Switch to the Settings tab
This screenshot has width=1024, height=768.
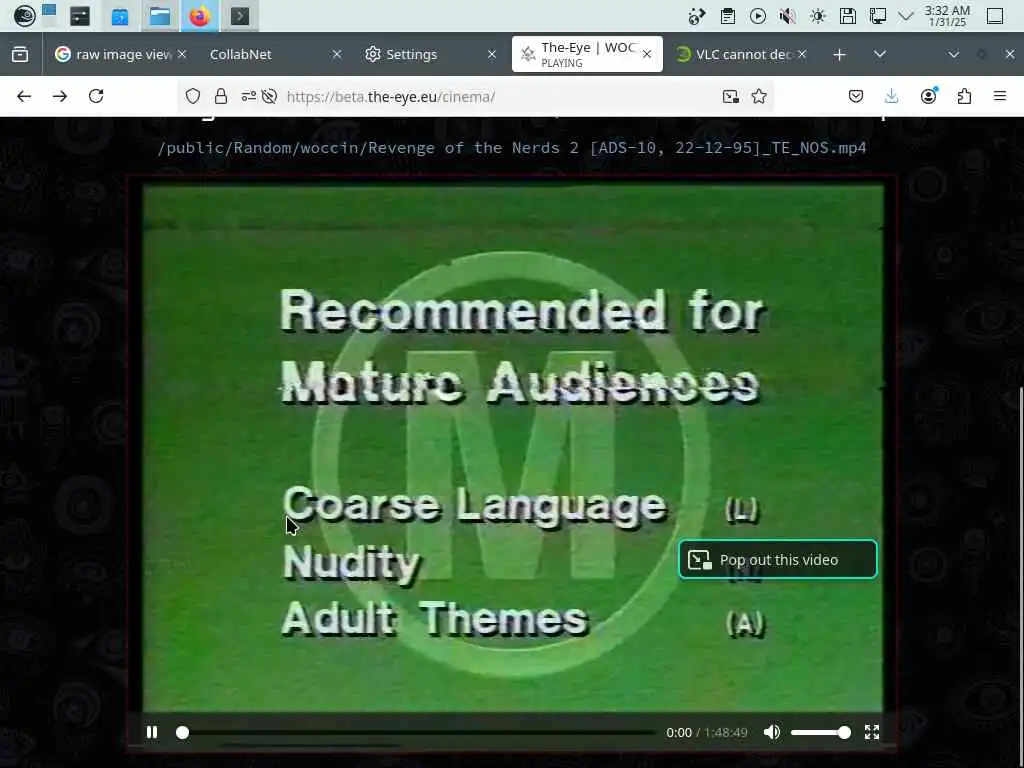click(x=428, y=54)
